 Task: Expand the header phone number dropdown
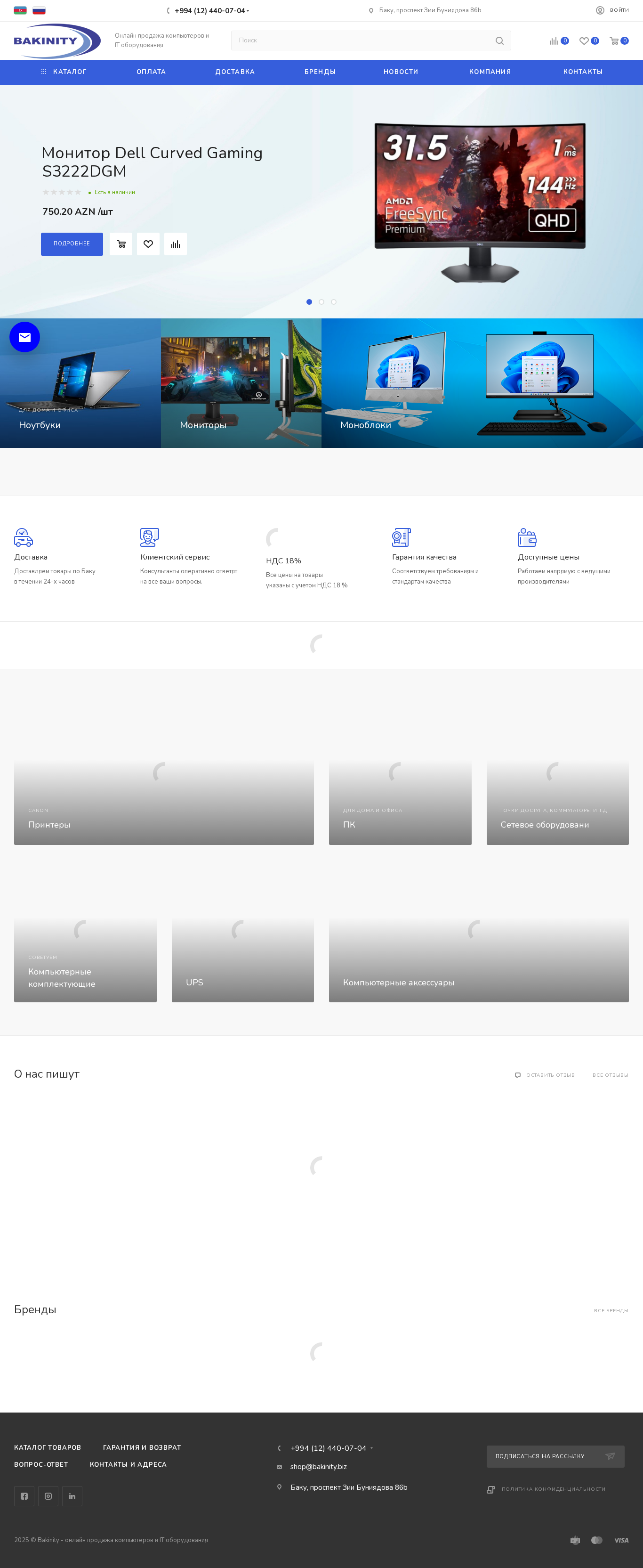248,11
